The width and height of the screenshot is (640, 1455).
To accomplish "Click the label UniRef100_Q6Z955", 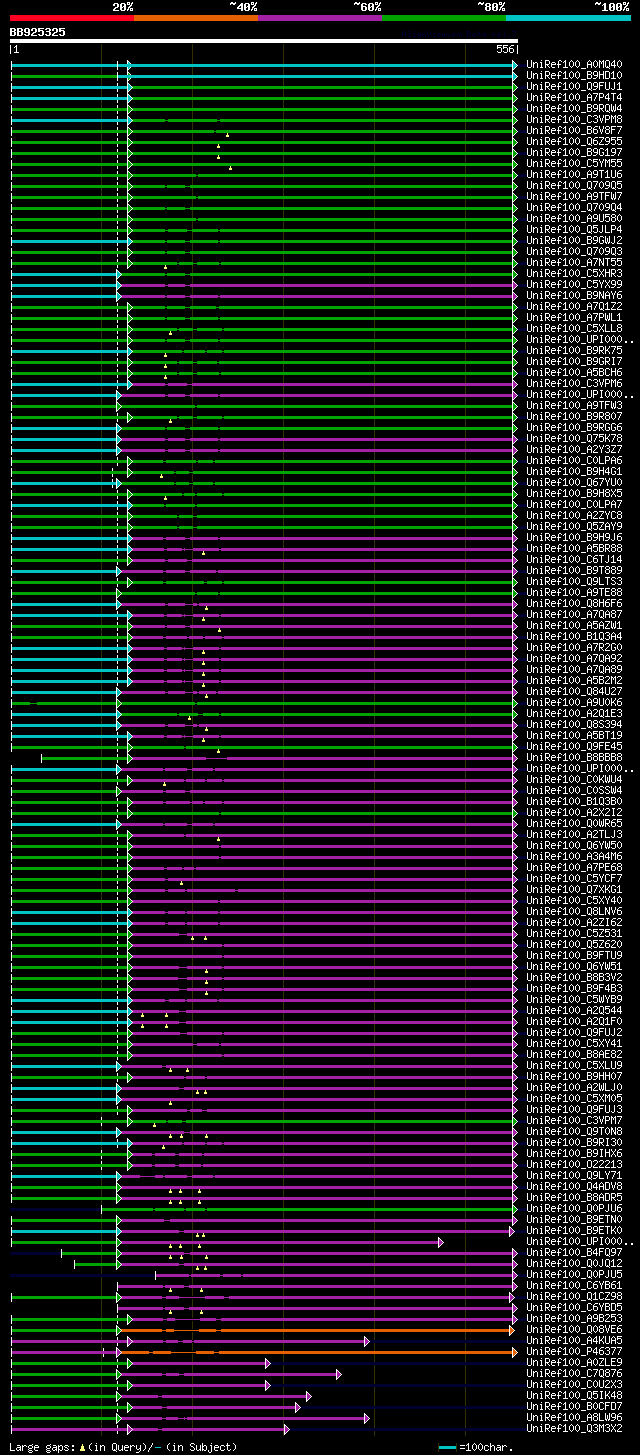I will point(574,141).
